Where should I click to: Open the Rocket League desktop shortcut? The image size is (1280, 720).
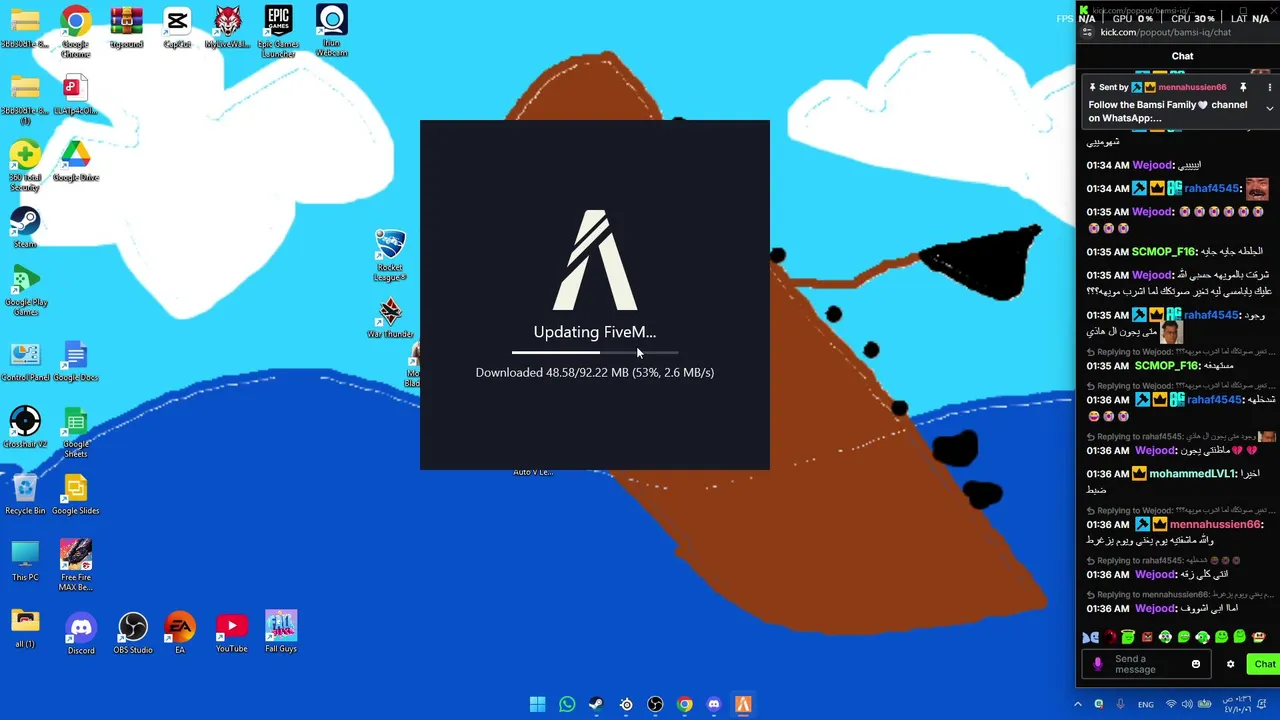pyautogui.click(x=390, y=256)
